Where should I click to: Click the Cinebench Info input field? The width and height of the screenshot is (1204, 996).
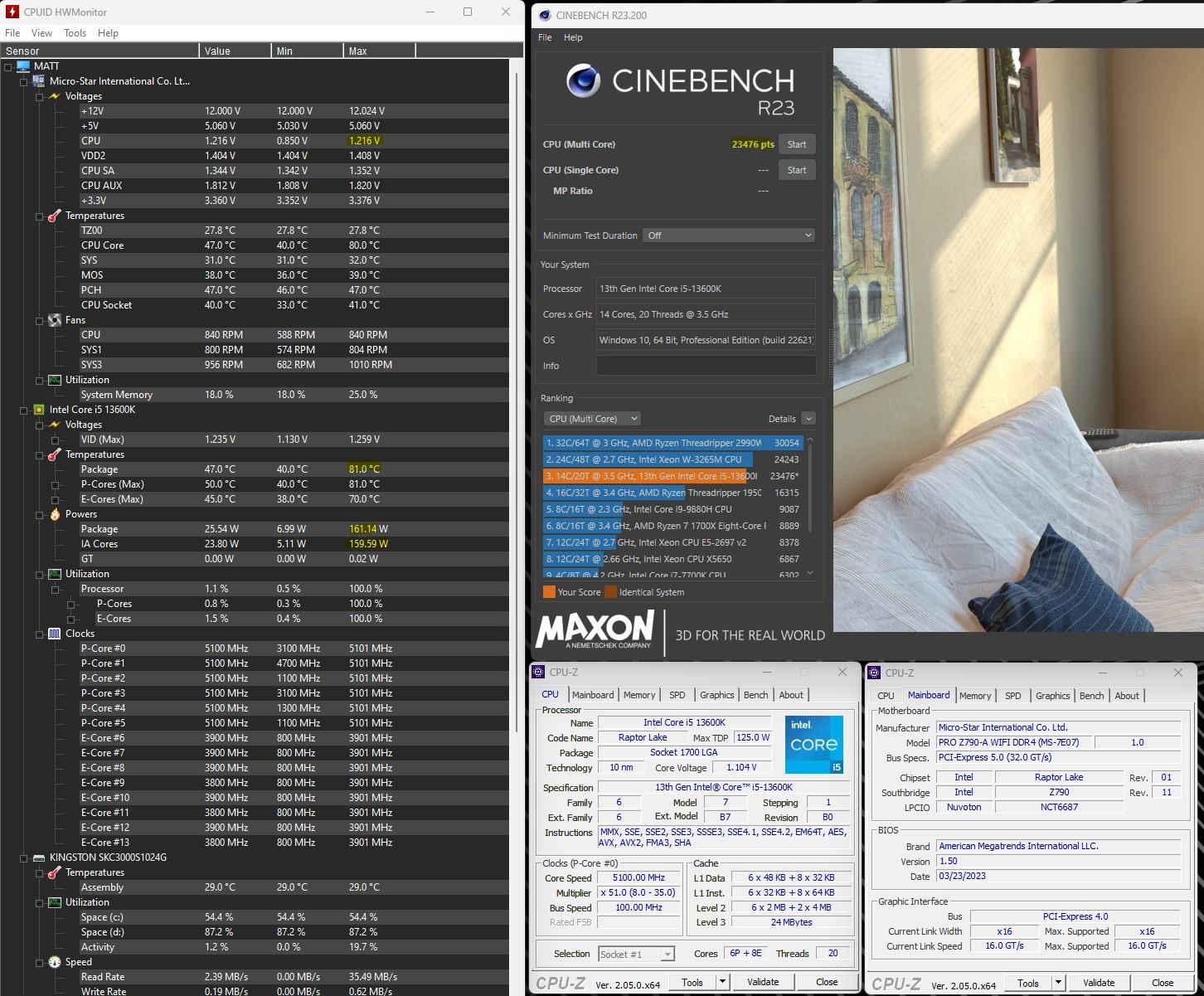point(706,366)
